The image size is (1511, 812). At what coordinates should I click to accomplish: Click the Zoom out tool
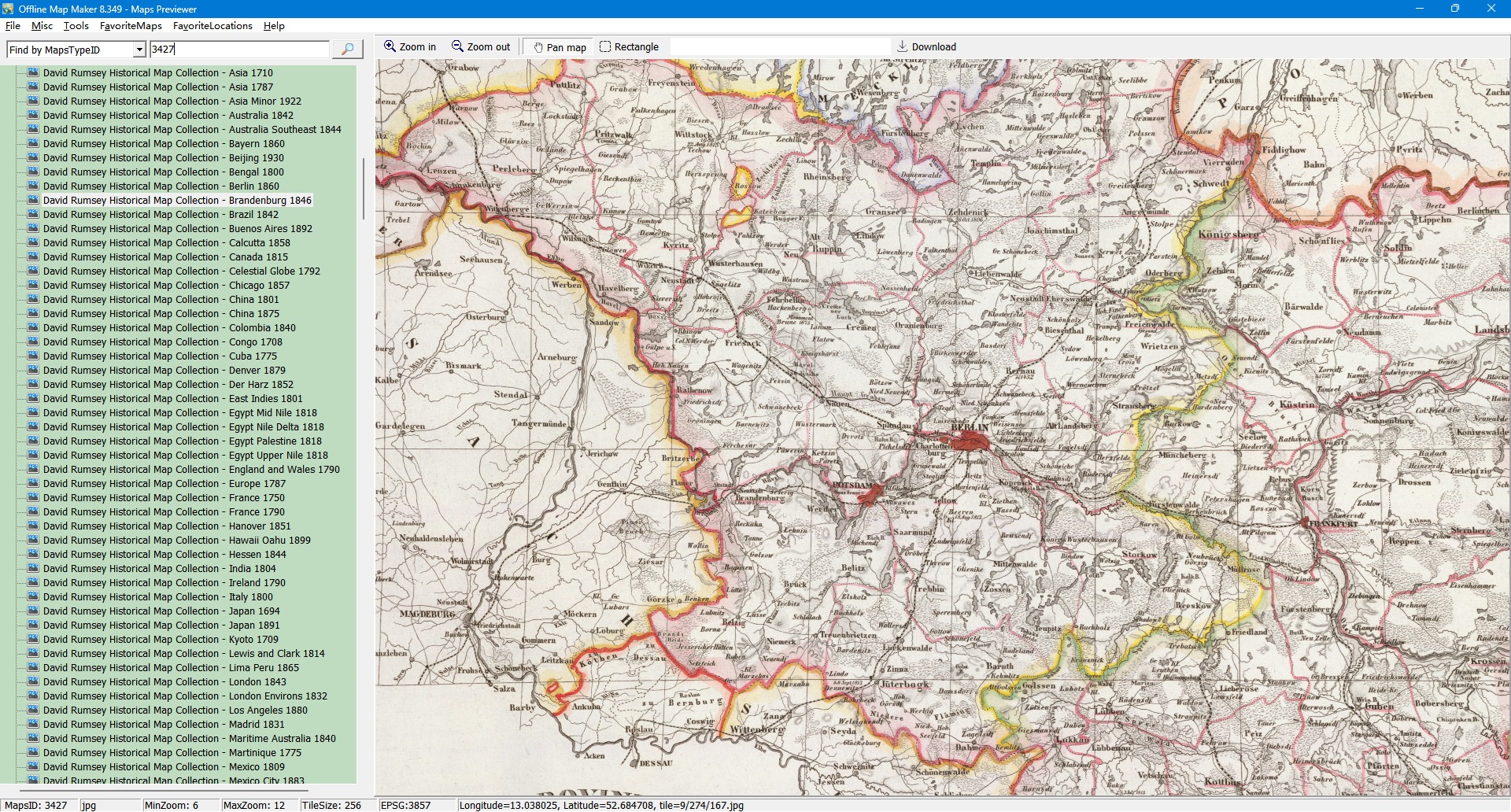point(480,47)
